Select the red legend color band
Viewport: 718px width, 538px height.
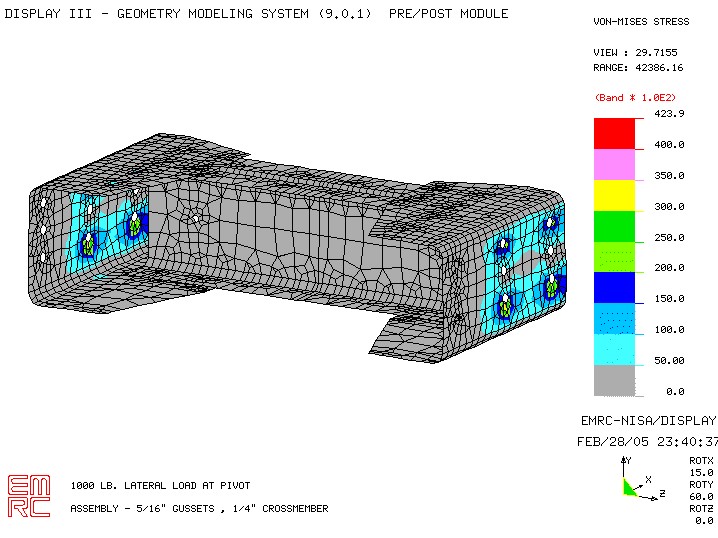[x=614, y=133]
